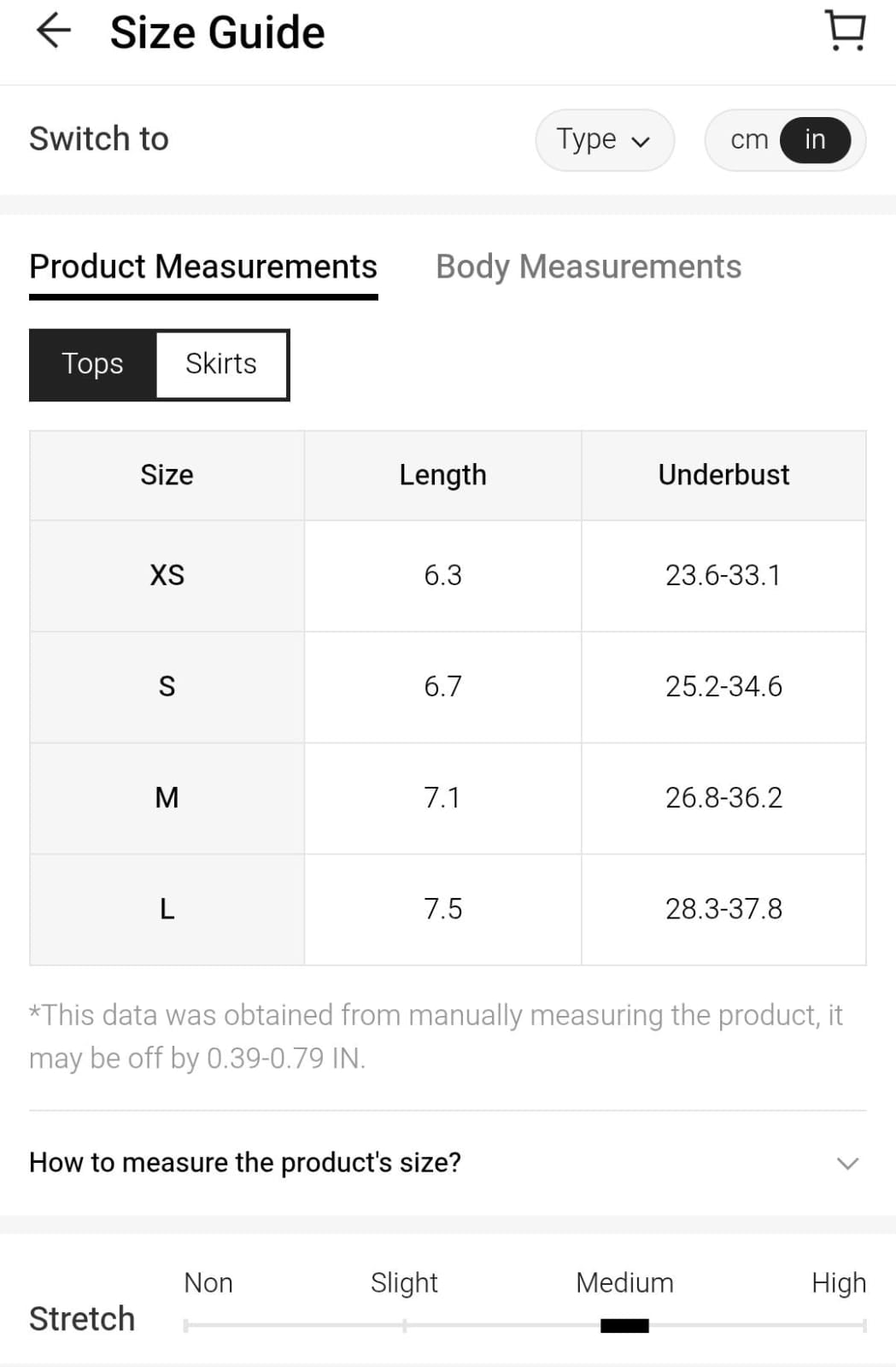
Task: Select the Tops segment button
Action: click(93, 364)
